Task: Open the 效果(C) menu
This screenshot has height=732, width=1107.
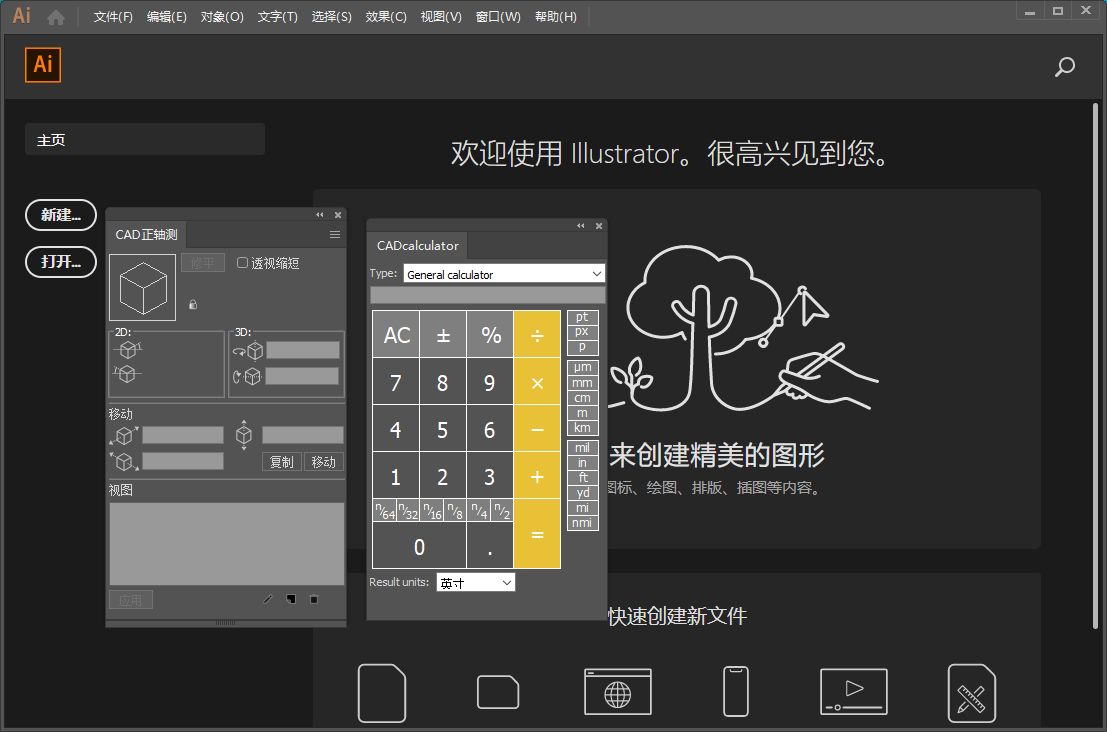Action: pos(386,17)
